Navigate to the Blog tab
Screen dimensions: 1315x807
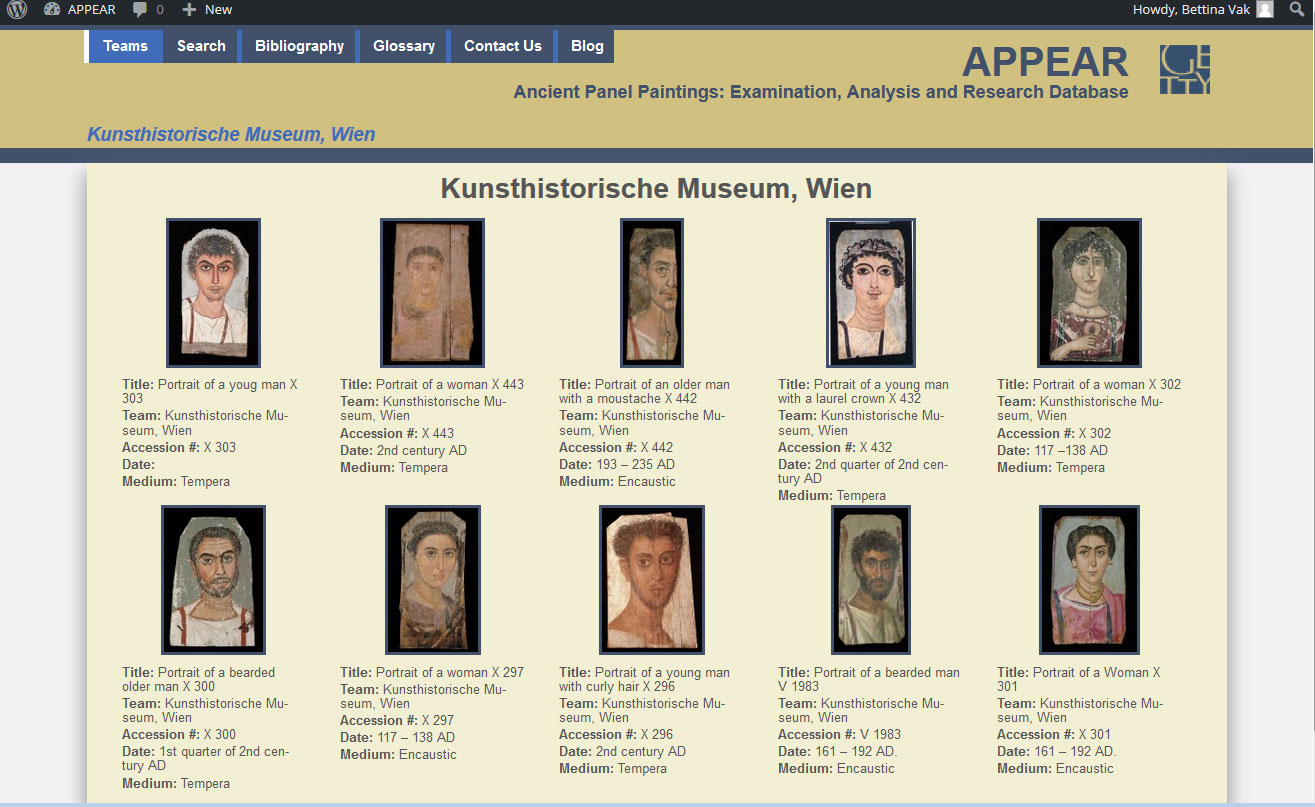pos(587,46)
